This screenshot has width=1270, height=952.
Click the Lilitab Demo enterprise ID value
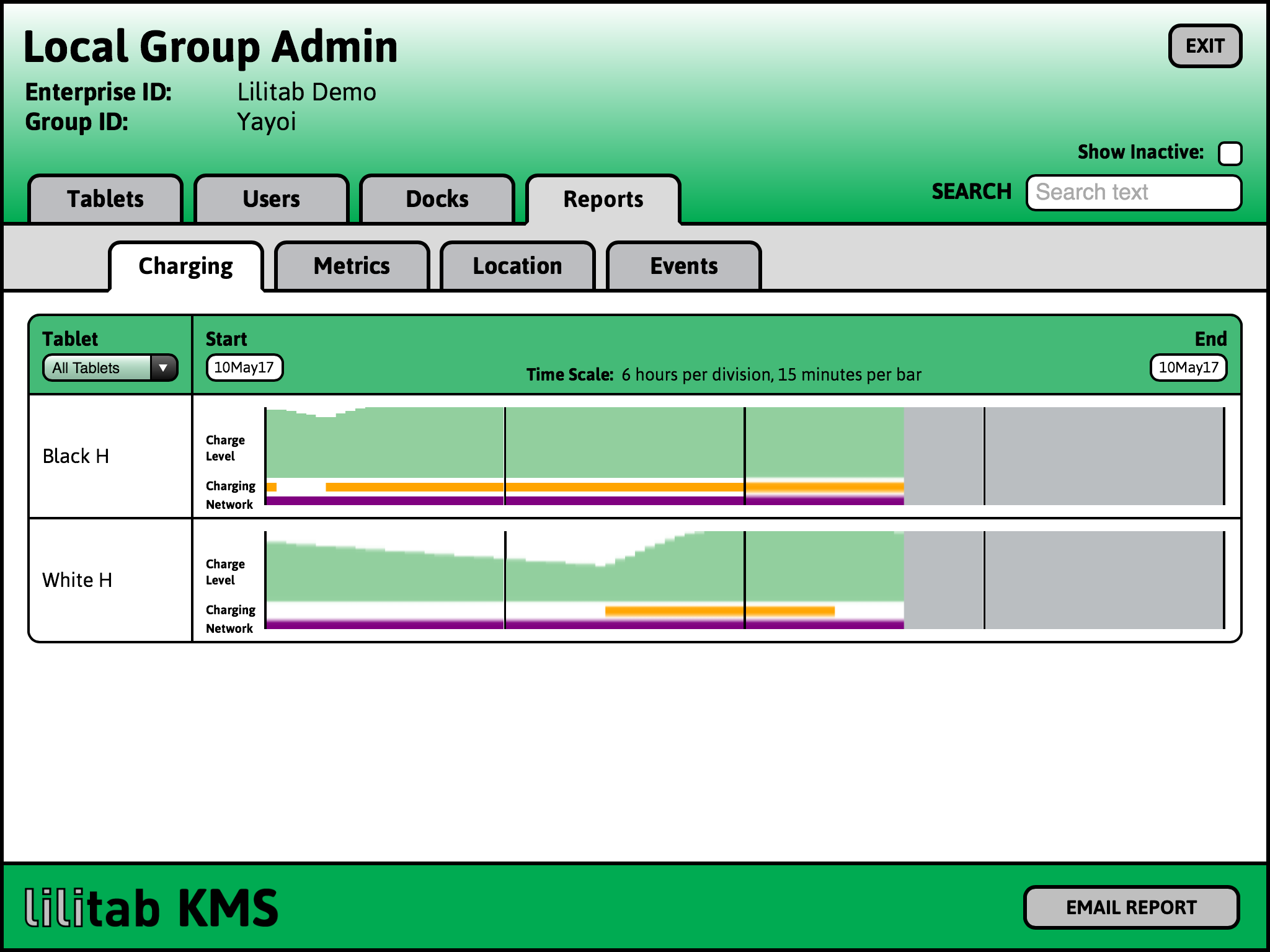[307, 92]
